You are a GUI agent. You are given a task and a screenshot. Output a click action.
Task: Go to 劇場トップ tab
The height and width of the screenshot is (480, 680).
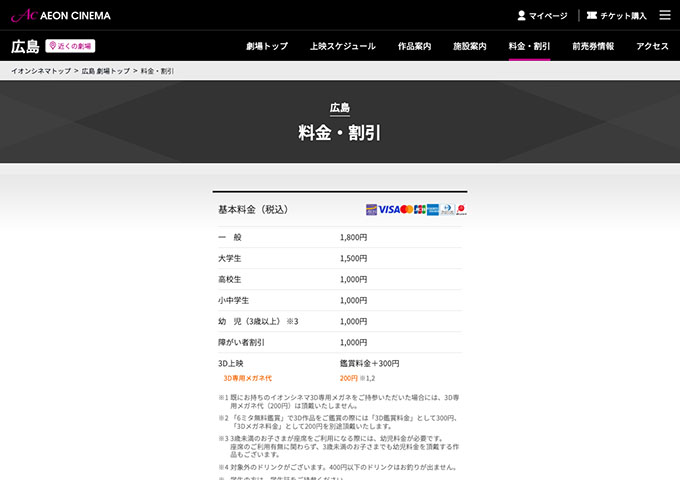(267, 46)
